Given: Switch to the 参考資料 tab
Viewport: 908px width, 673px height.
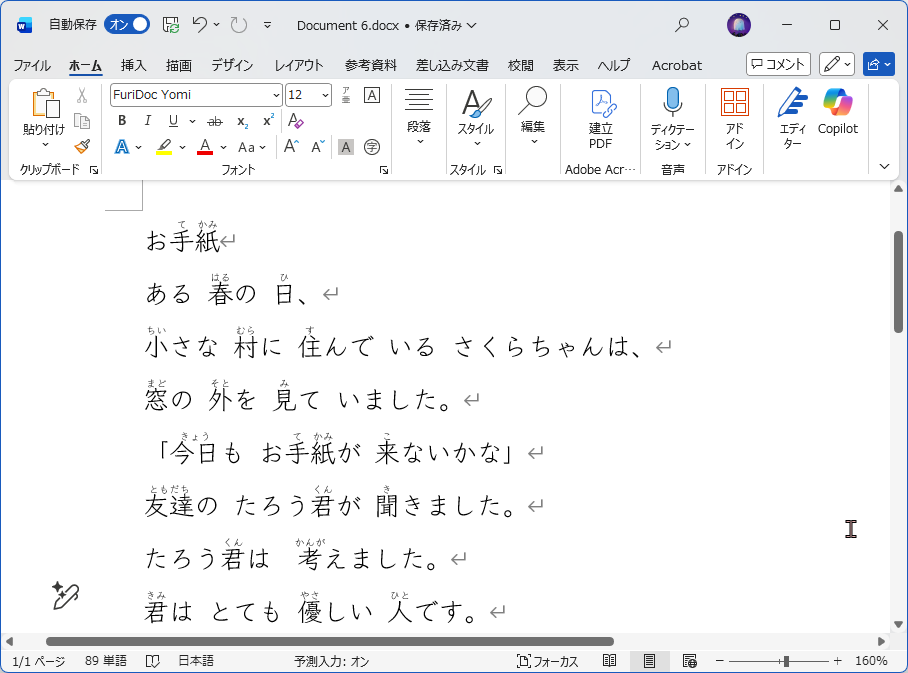Looking at the screenshot, I should click(371, 65).
